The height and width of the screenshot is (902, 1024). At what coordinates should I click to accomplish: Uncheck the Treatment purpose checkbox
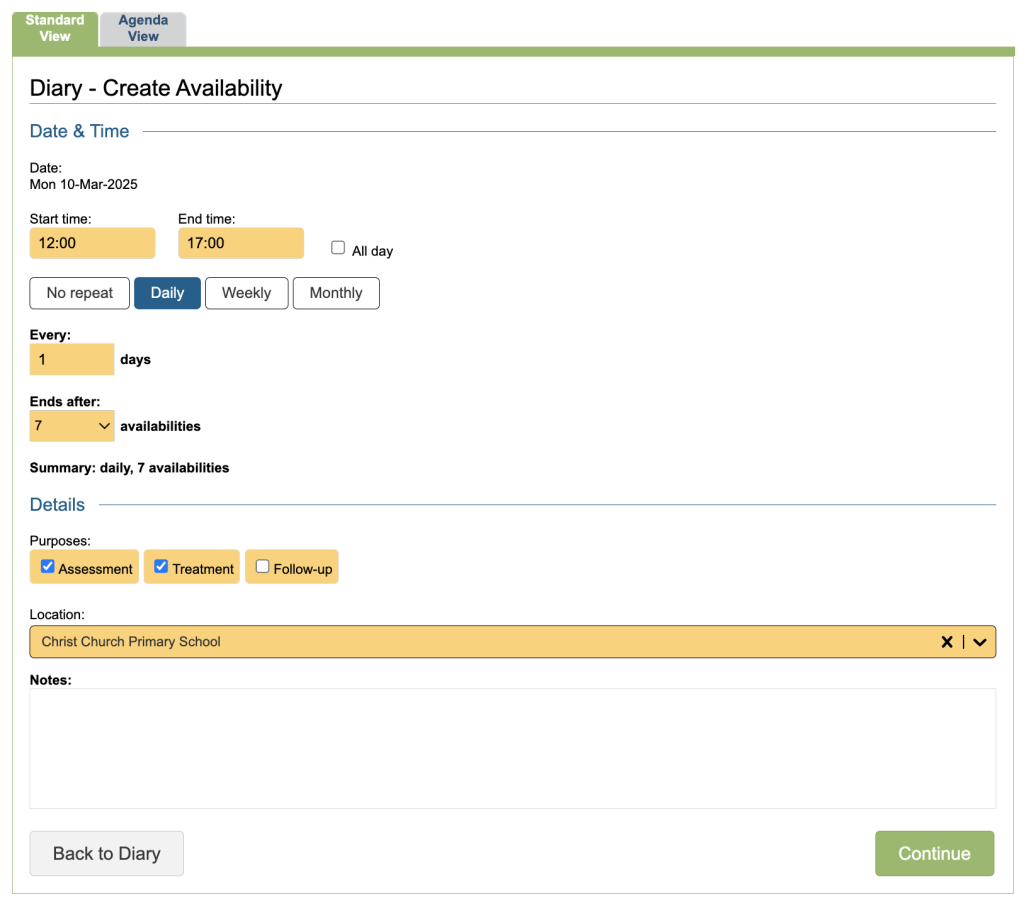pos(161,566)
